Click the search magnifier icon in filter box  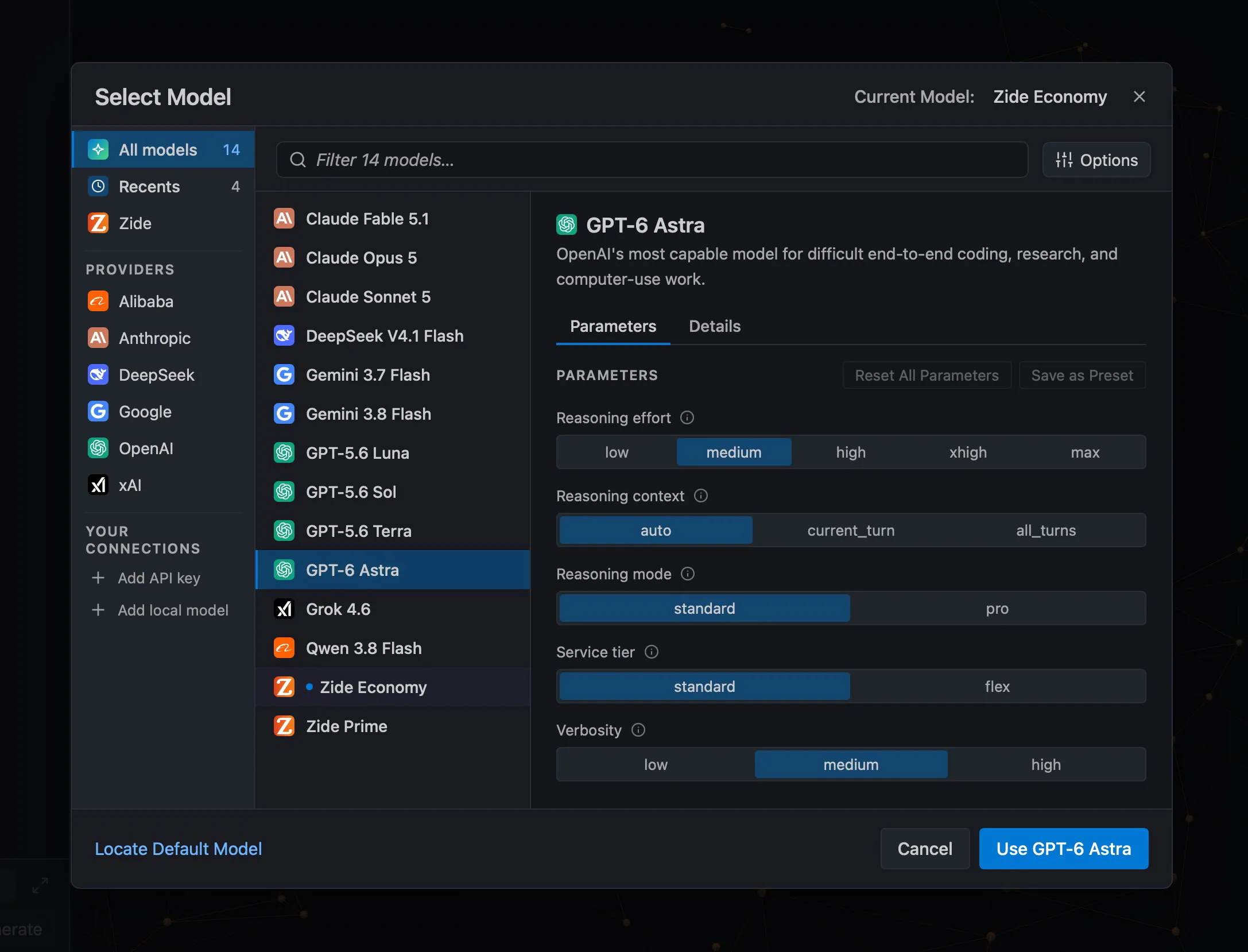click(297, 160)
